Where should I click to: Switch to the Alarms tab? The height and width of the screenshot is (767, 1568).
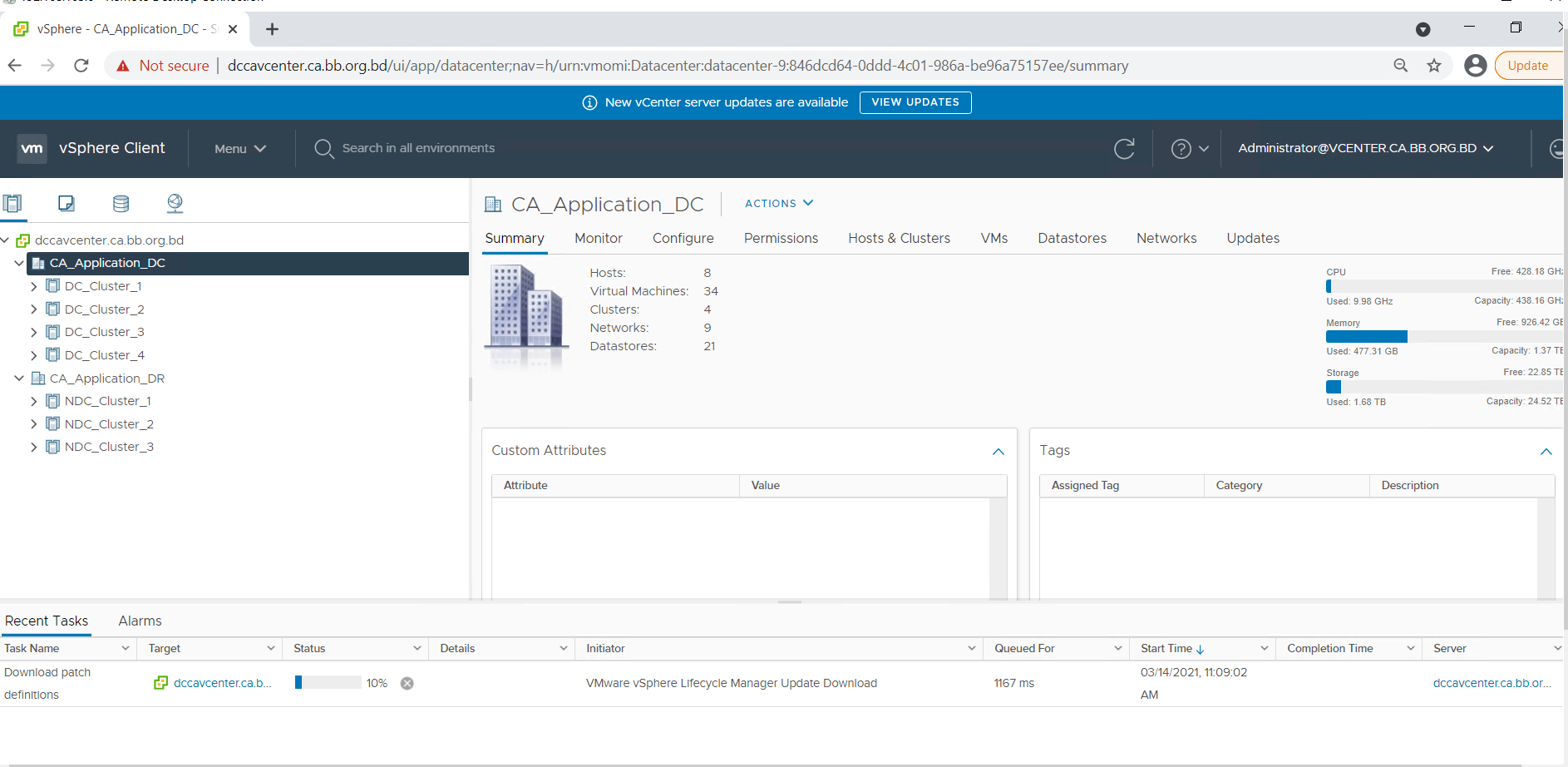pyautogui.click(x=140, y=621)
